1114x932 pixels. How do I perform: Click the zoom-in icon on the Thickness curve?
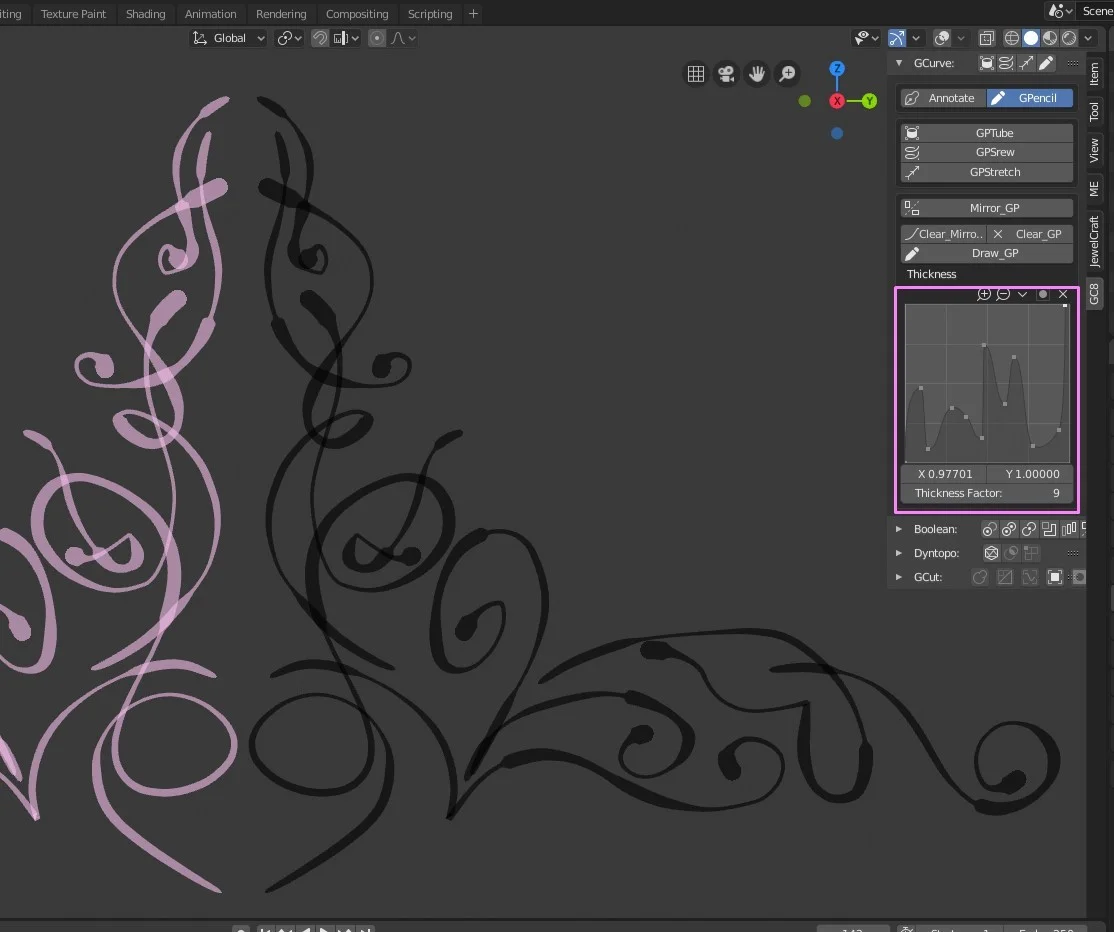(x=985, y=294)
